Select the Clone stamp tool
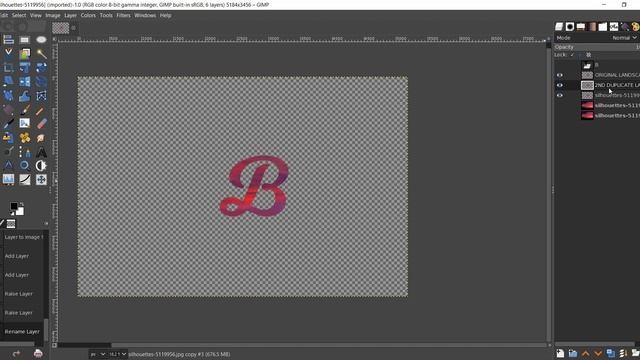This screenshot has height=360, width=640. (8, 138)
